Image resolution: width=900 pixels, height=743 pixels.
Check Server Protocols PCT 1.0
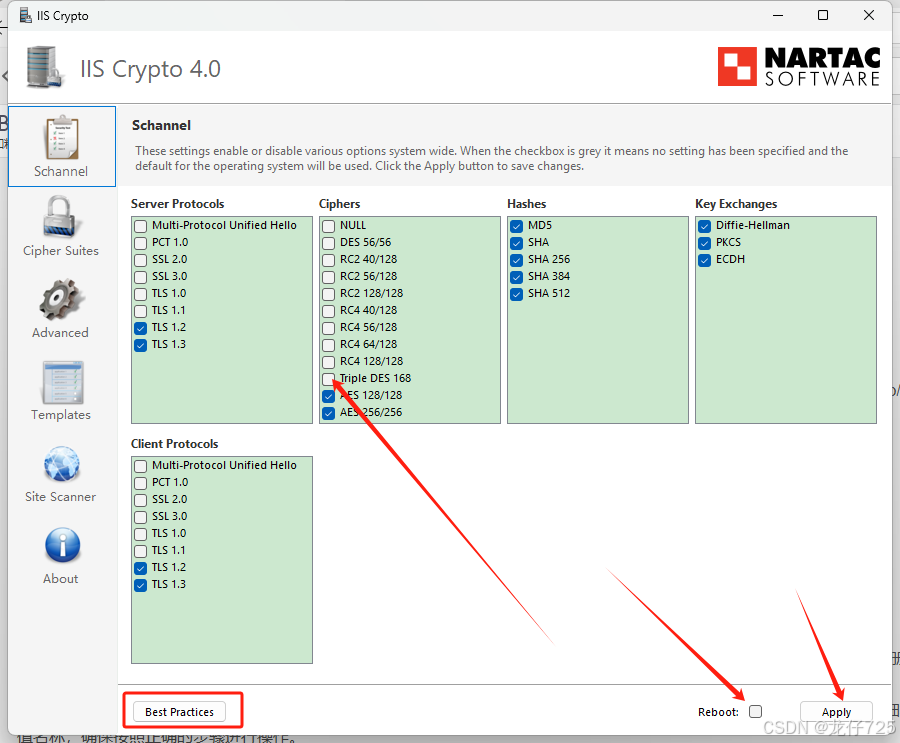coord(141,243)
